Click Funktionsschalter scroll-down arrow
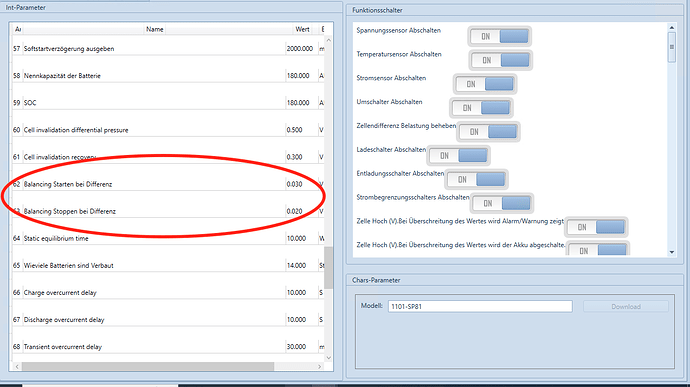690x387 pixels. point(672,252)
